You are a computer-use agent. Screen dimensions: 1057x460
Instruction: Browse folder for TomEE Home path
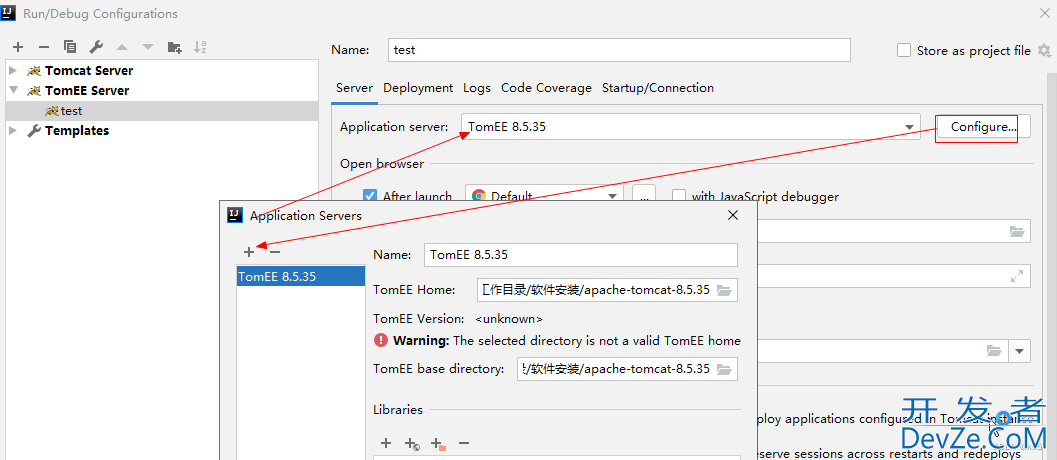tap(723, 291)
